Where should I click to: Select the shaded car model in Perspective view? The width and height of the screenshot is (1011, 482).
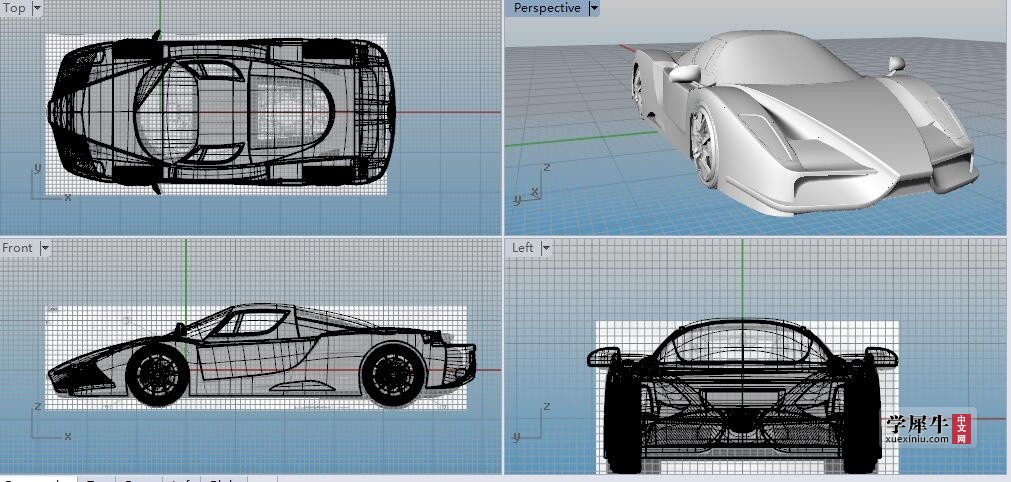805,122
